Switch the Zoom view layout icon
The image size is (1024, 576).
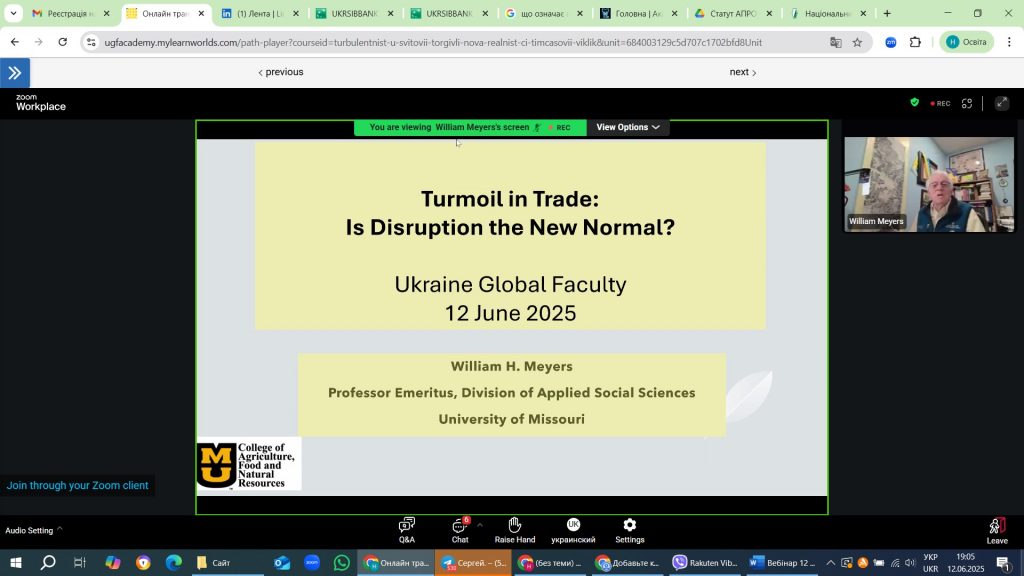pos(967,103)
